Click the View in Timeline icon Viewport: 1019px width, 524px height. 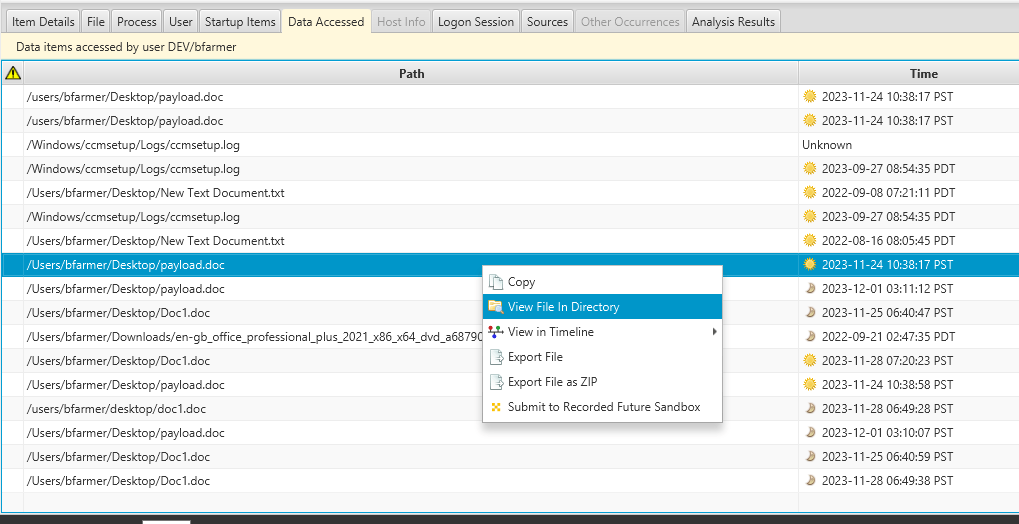[x=496, y=332]
